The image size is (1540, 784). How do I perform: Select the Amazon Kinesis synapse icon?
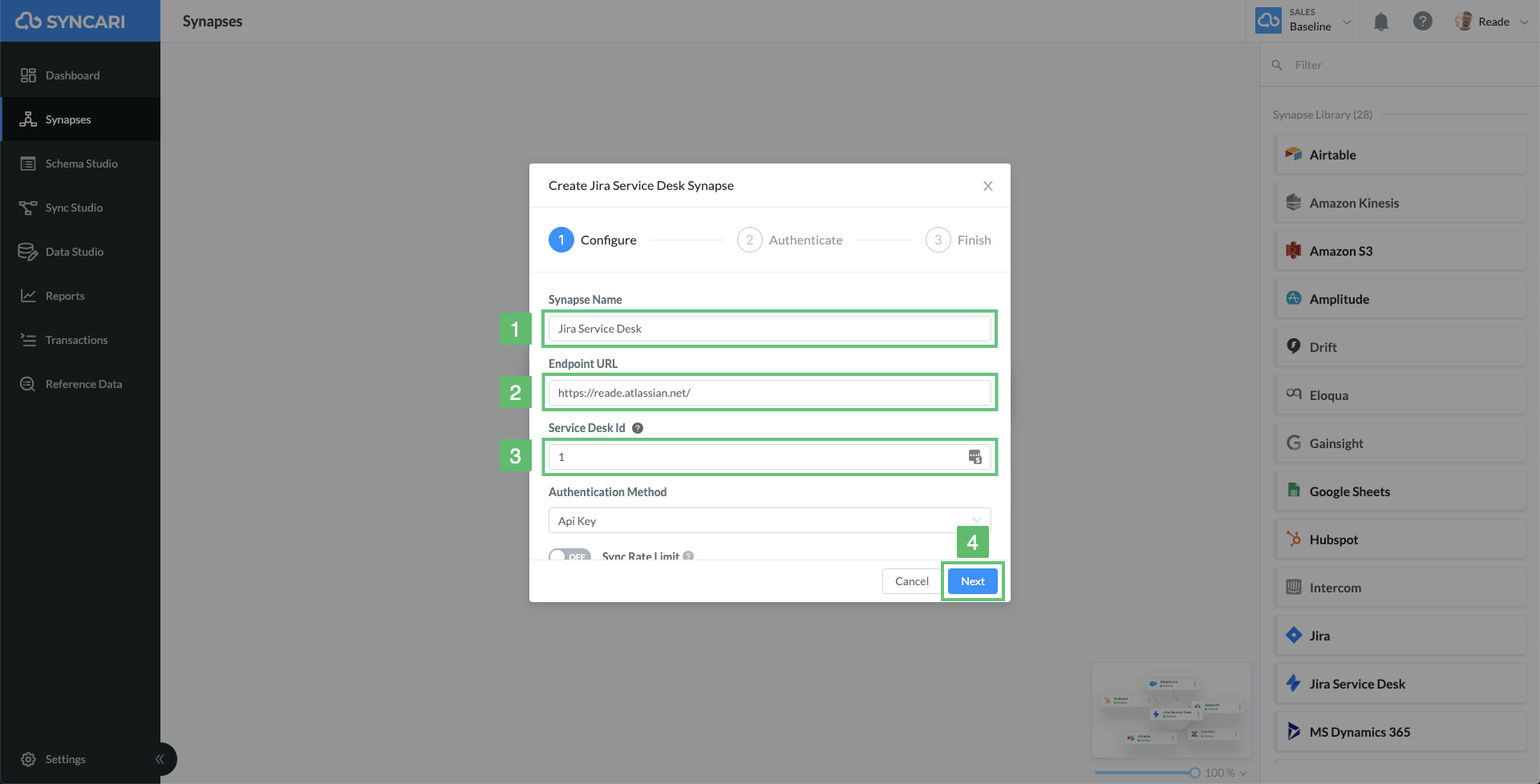(1294, 202)
